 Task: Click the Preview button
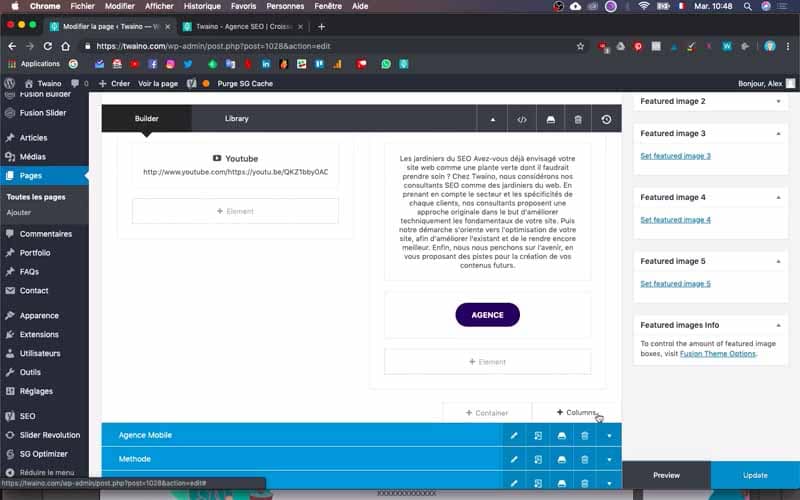[x=666, y=475]
